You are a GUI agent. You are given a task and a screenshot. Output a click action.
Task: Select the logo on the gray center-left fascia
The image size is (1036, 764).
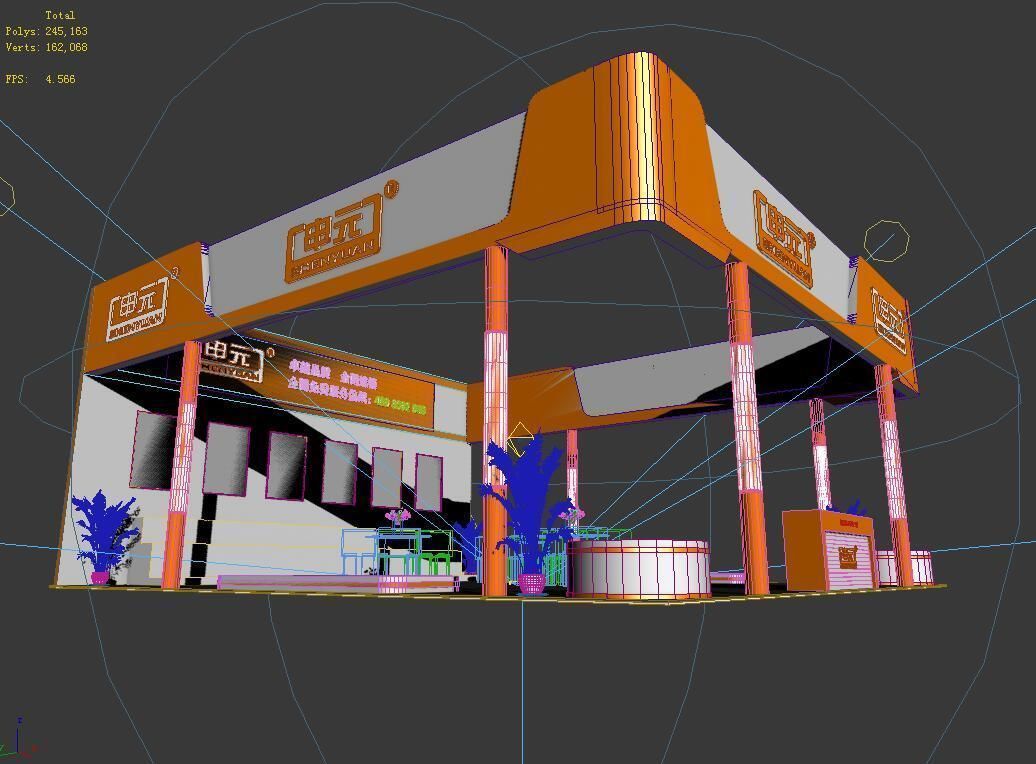[337, 237]
